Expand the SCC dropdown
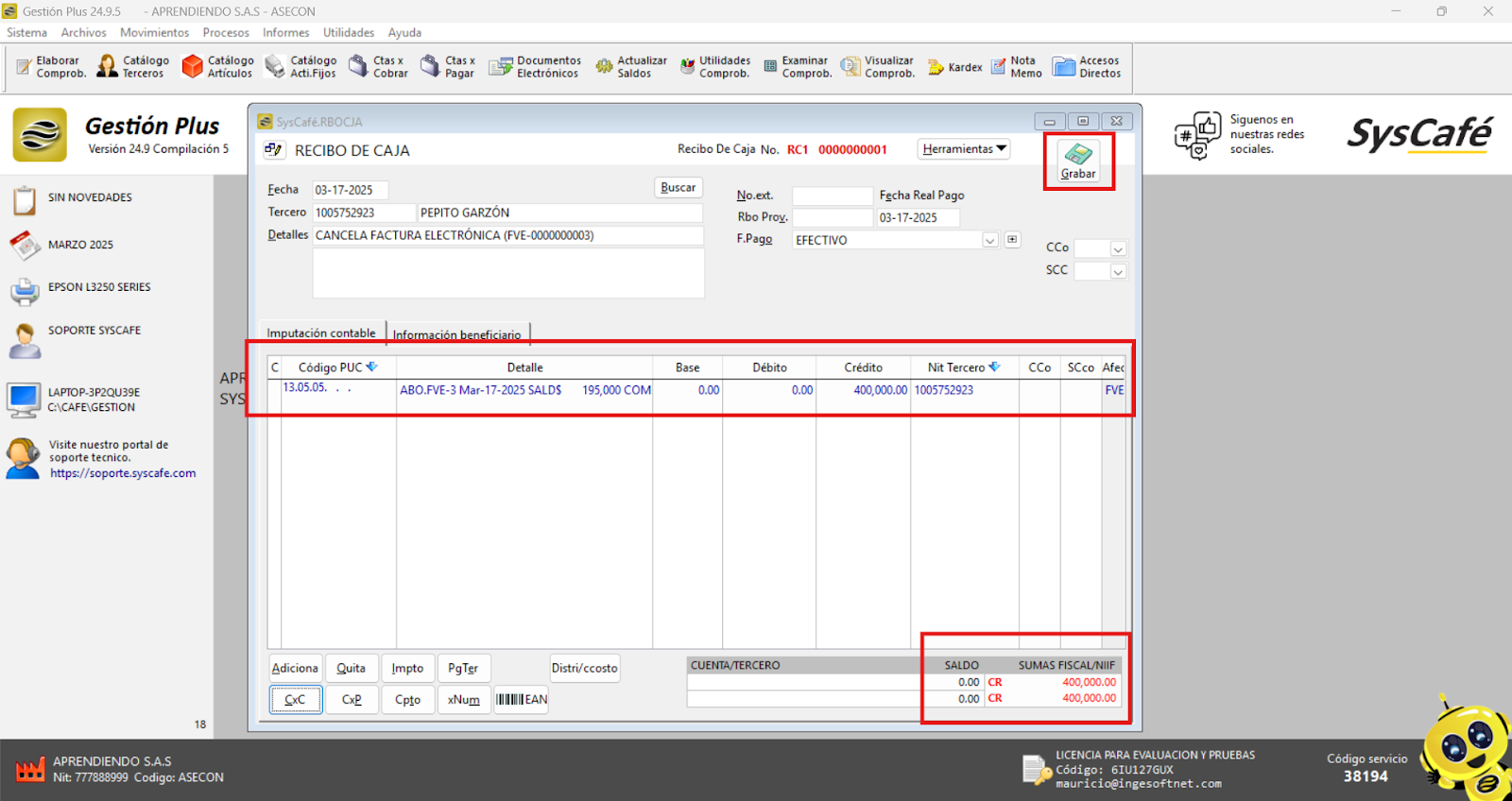 pos(1118,272)
